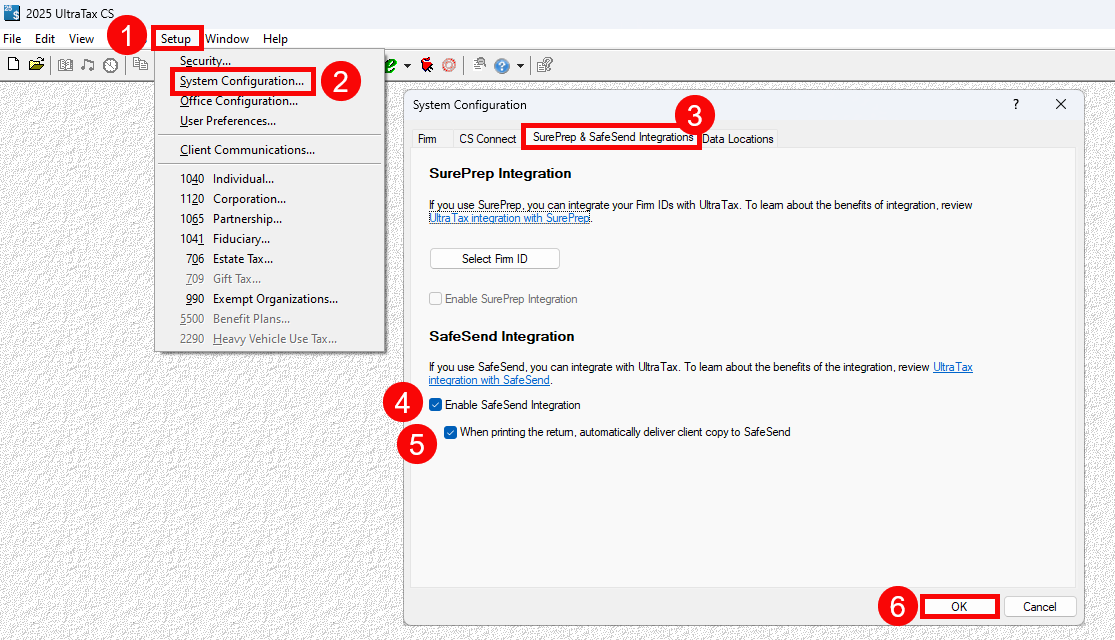Select the CS Connect tab
The width and height of the screenshot is (1115, 640).
click(x=488, y=139)
